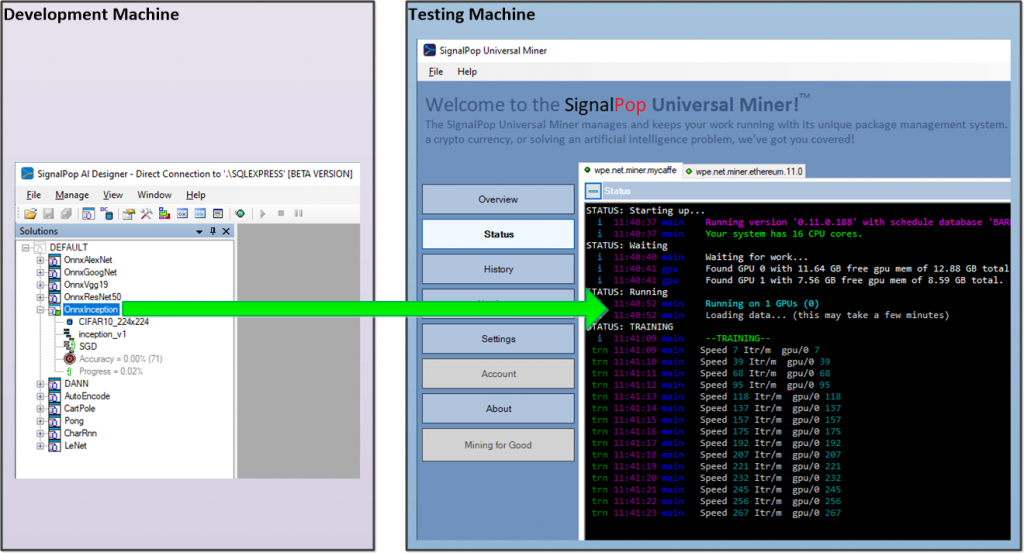Open the Help menu in Universal Miner

[x=466, y=72]
